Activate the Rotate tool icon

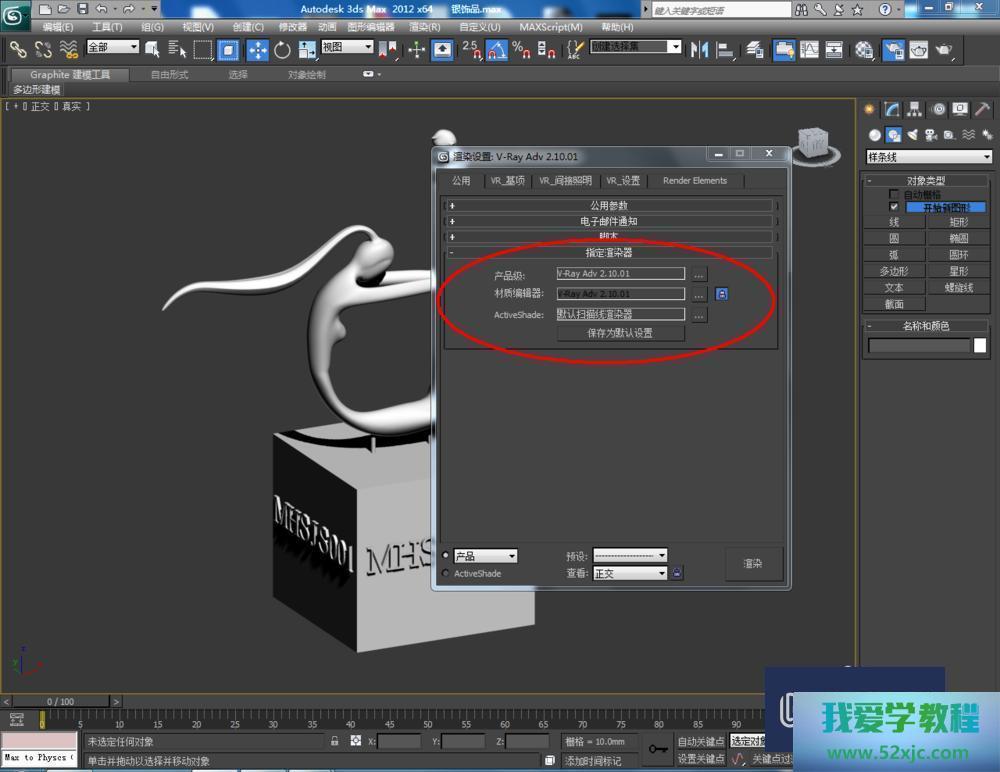[x=282, y=49]
